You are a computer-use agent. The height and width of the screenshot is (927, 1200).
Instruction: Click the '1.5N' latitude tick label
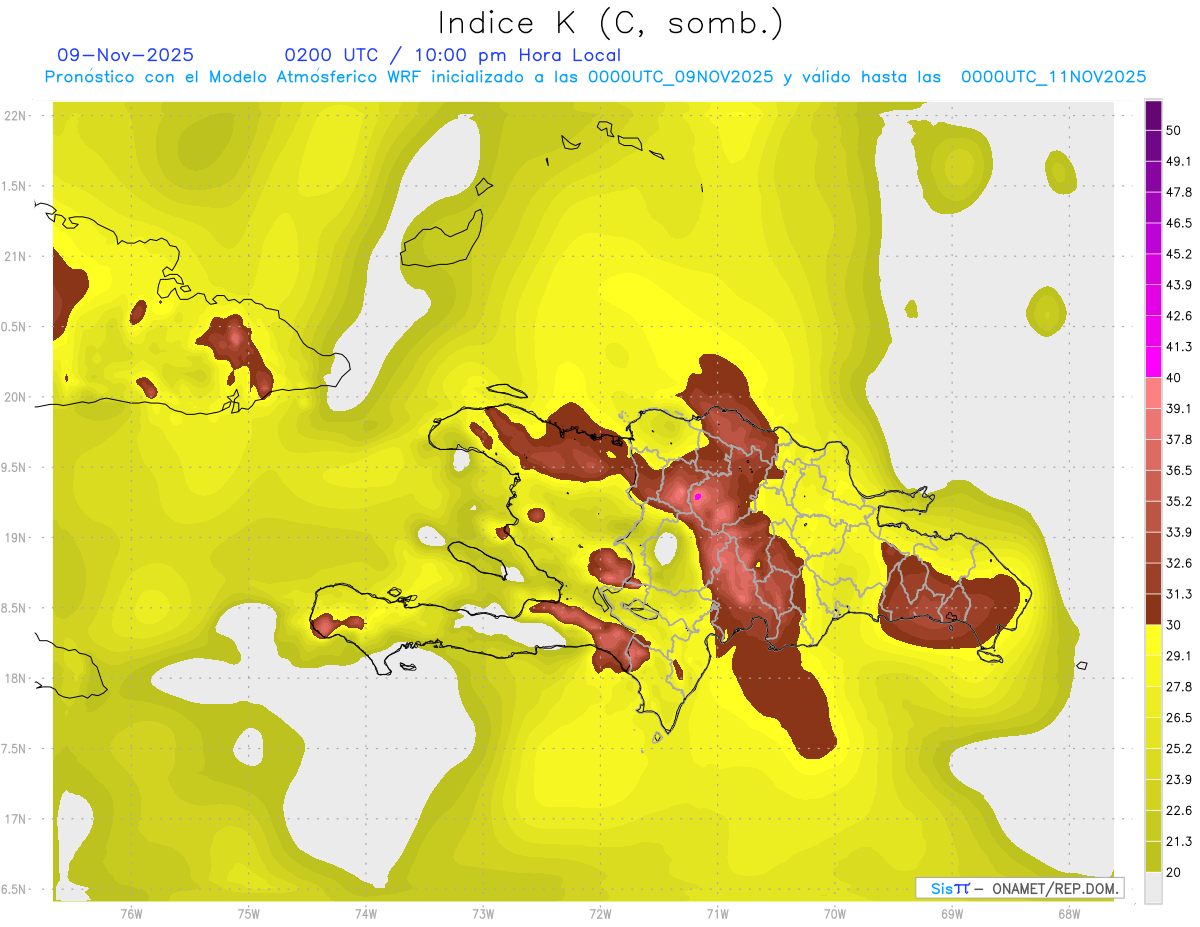[15, 186]
